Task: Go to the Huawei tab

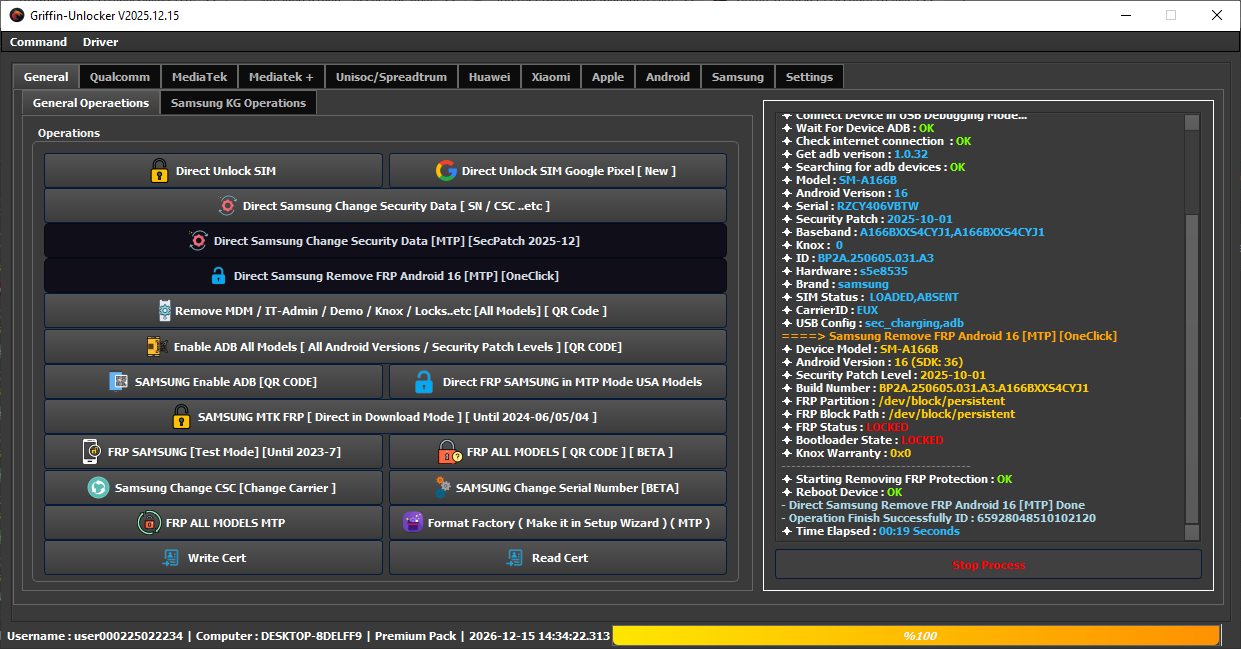Action: [x=489, y=77]
